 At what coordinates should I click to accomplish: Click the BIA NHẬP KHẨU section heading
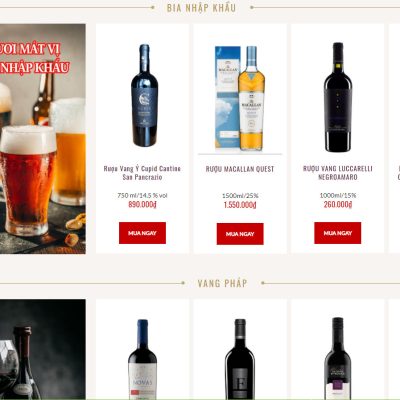[x=201, y=8]
